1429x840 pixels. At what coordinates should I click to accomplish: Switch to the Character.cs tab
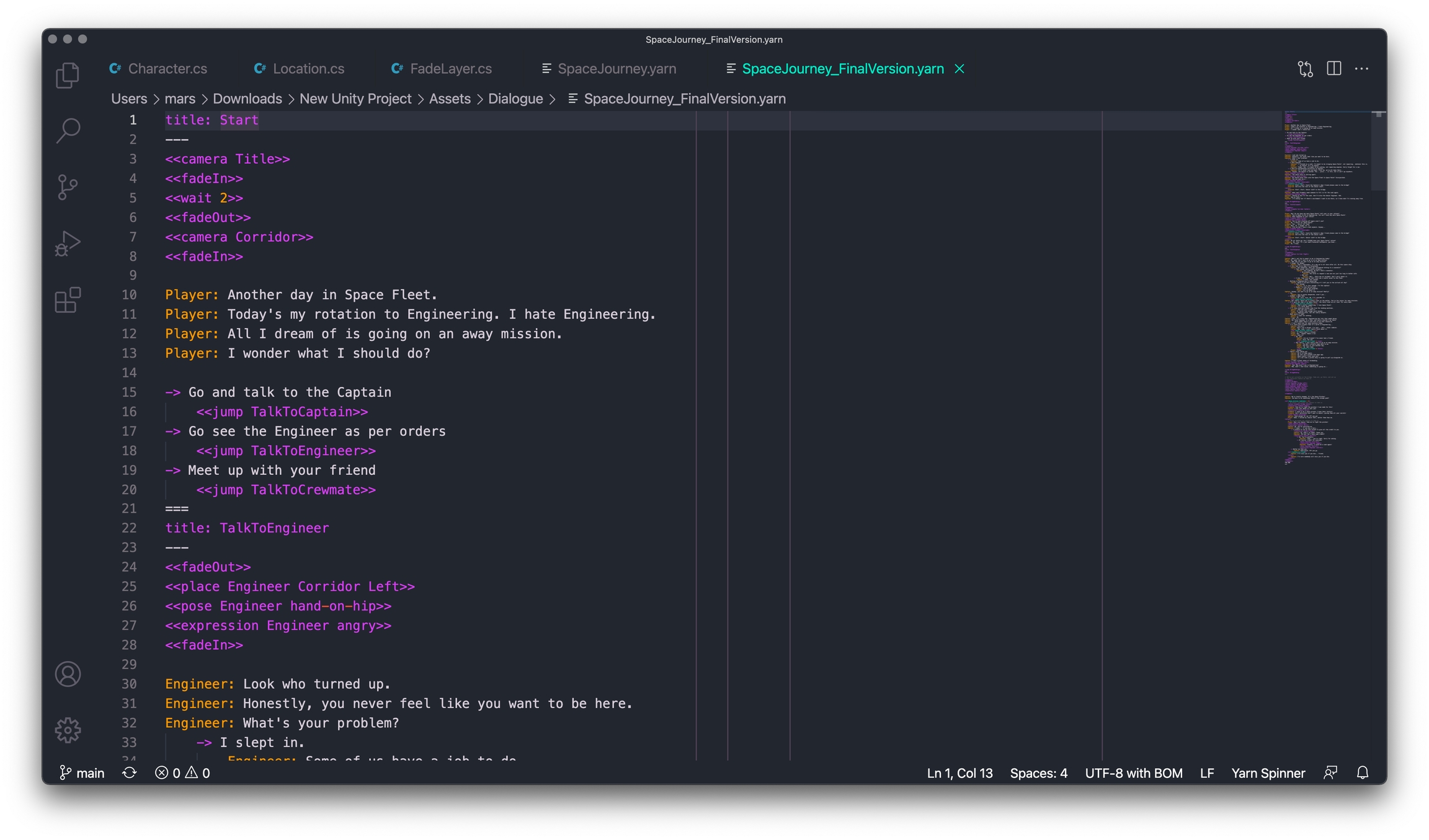click(x=167, y=69)
